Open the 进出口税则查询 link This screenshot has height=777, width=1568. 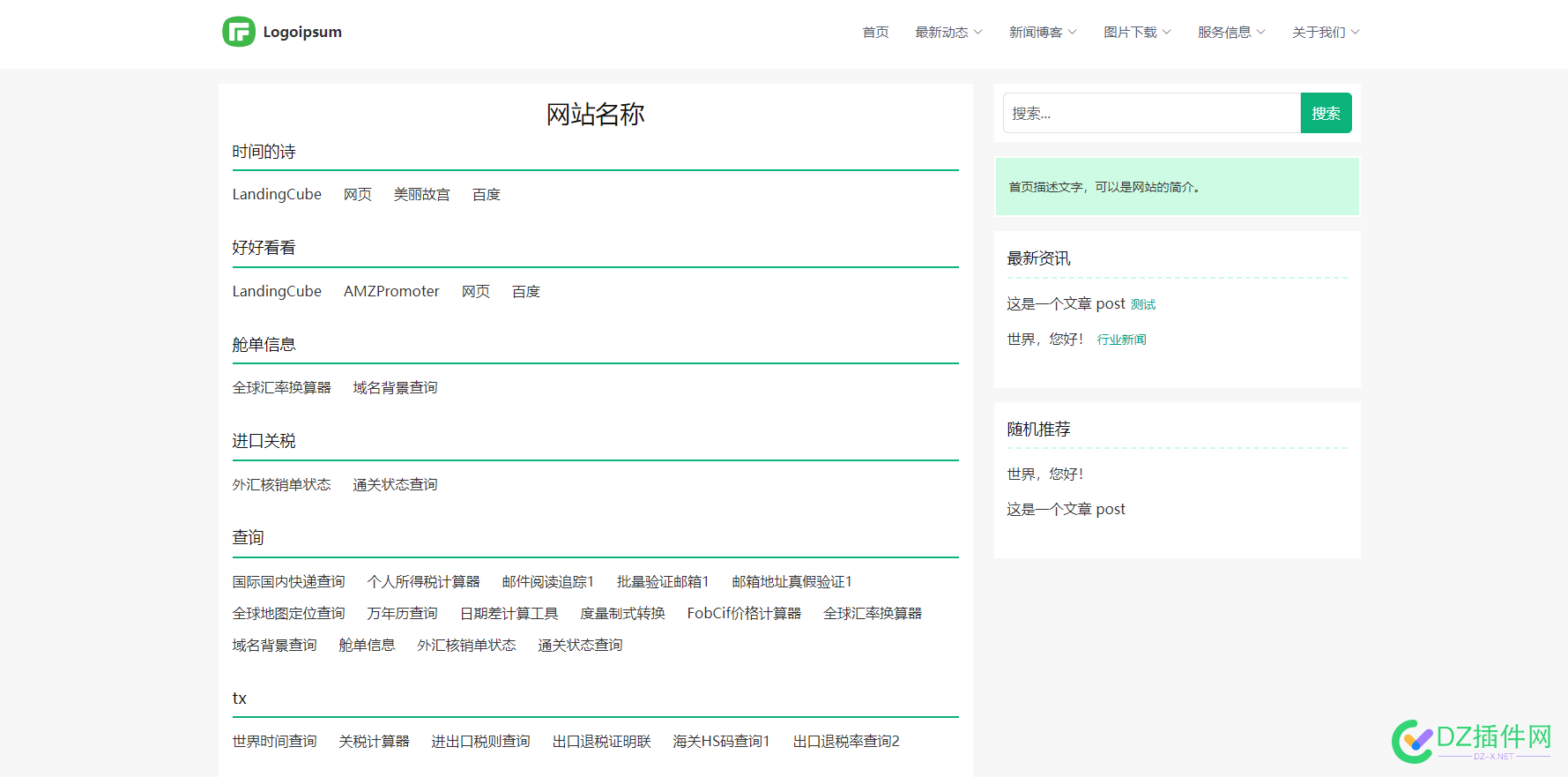(480, 741)
